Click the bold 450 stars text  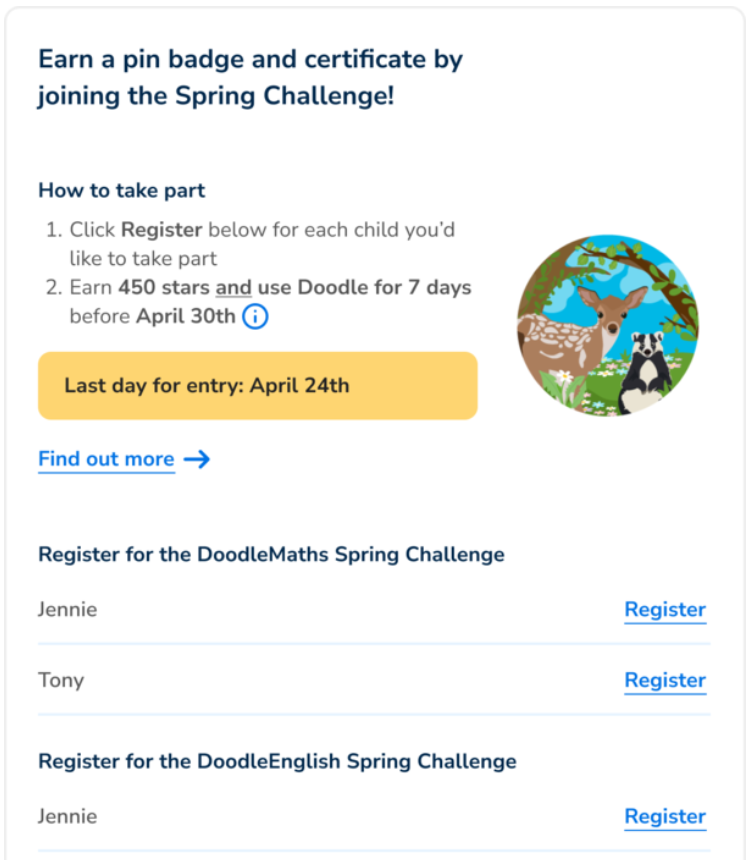164,287
